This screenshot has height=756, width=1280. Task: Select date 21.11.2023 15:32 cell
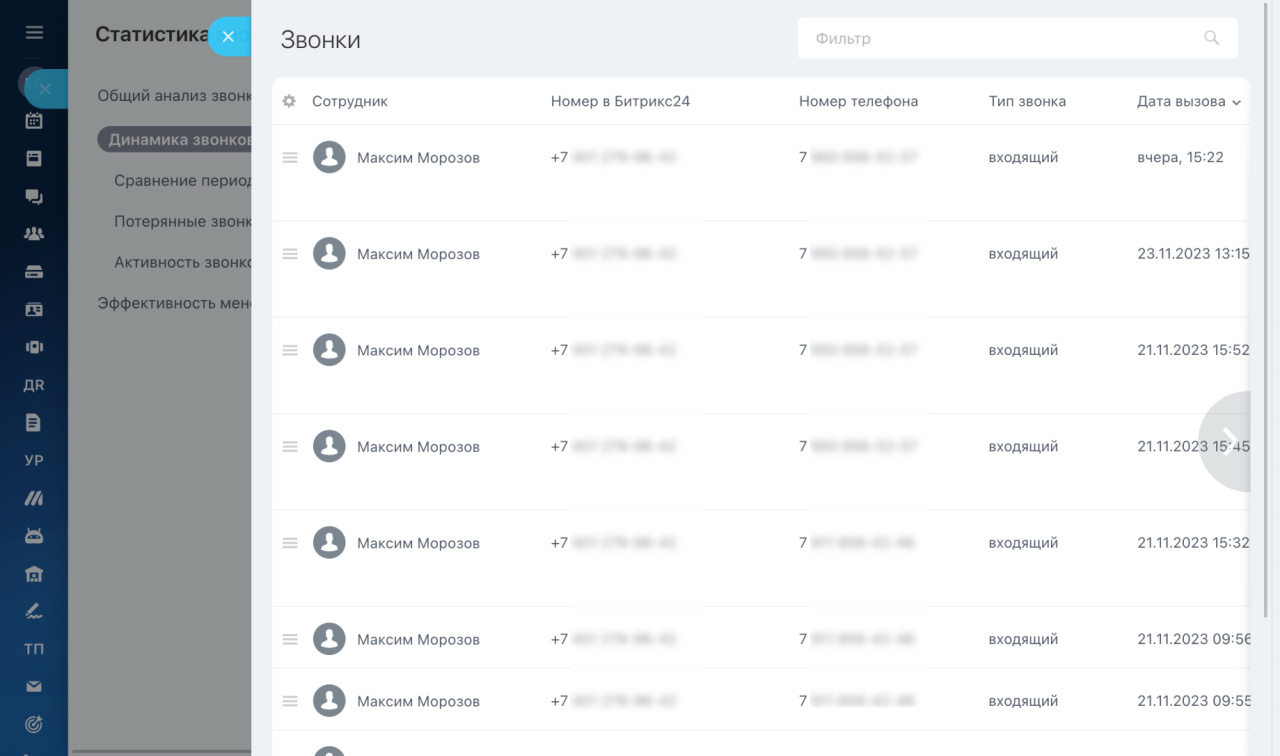(x=1193, y=543)
